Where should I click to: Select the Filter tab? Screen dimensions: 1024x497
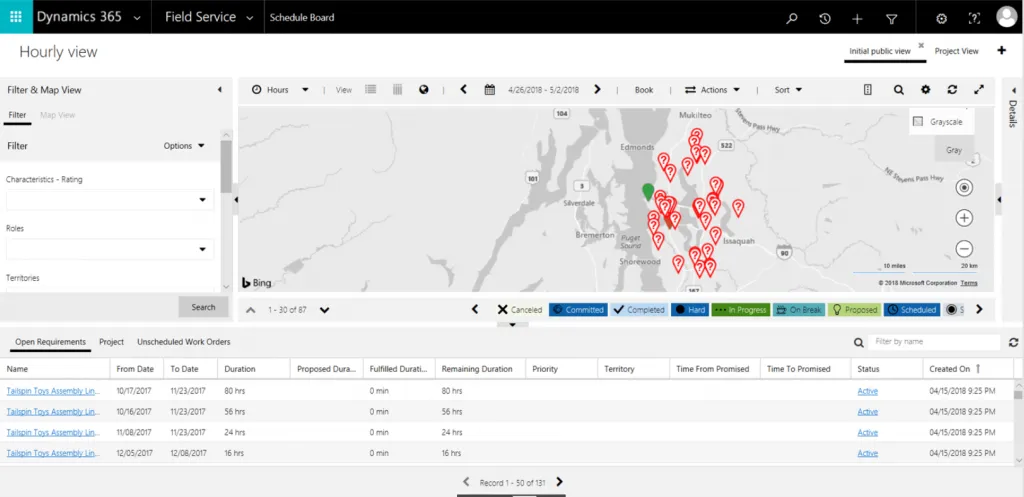(x=18, y=115)
